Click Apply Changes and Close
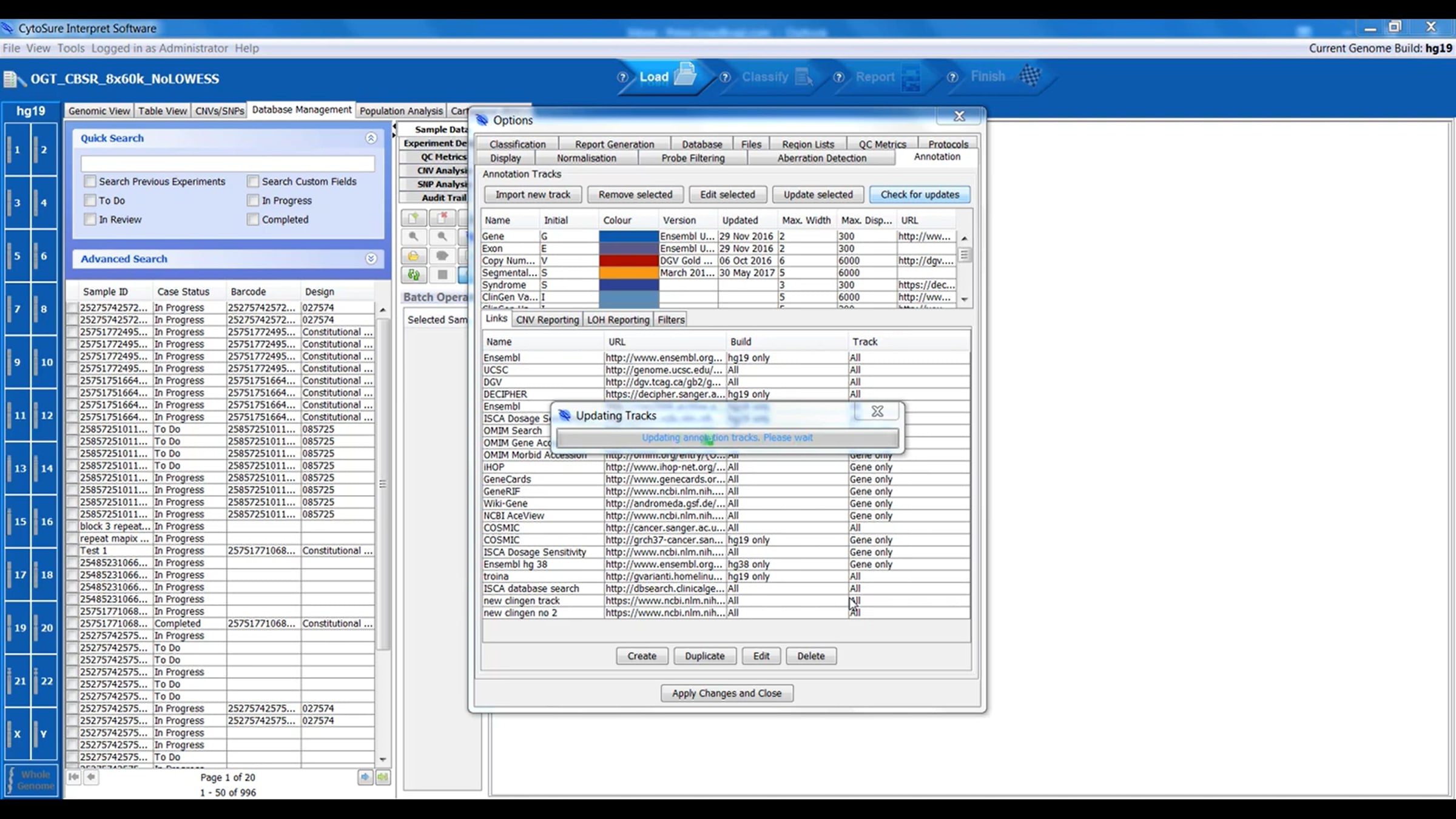This screenshot has height=819, width=1456. (x=726, y=693)
